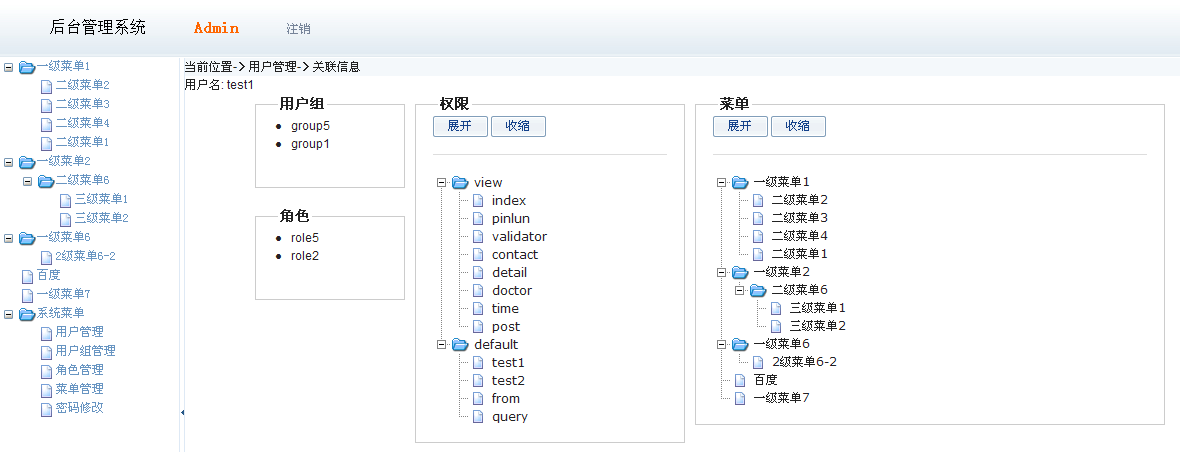Collapse 一级菜单6 in the 菜单 panel tree
The height and width of the screenshot is (452, 1180).
[x=721, y=344]
